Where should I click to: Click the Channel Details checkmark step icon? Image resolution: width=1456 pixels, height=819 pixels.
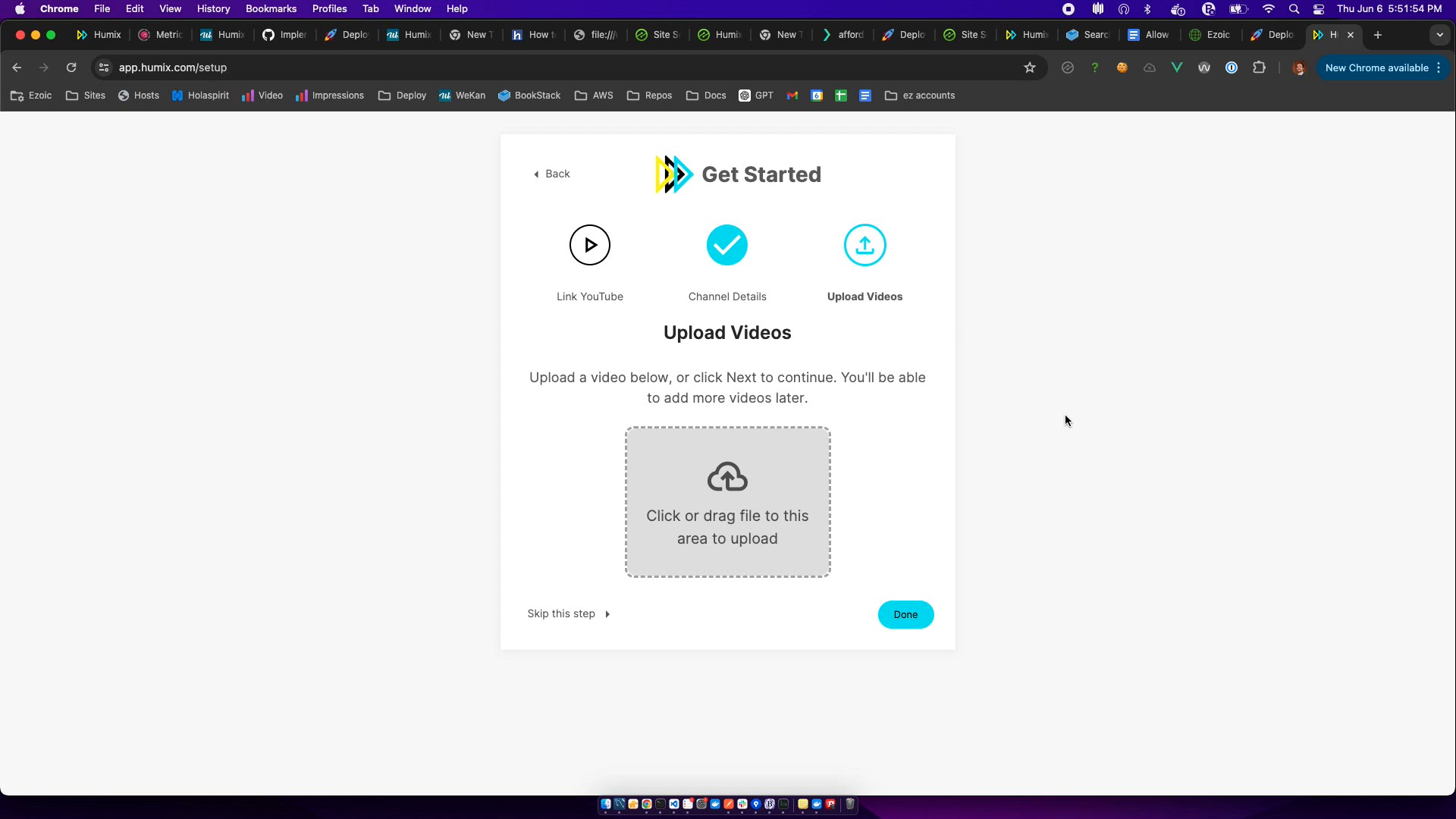coord(726,245)
